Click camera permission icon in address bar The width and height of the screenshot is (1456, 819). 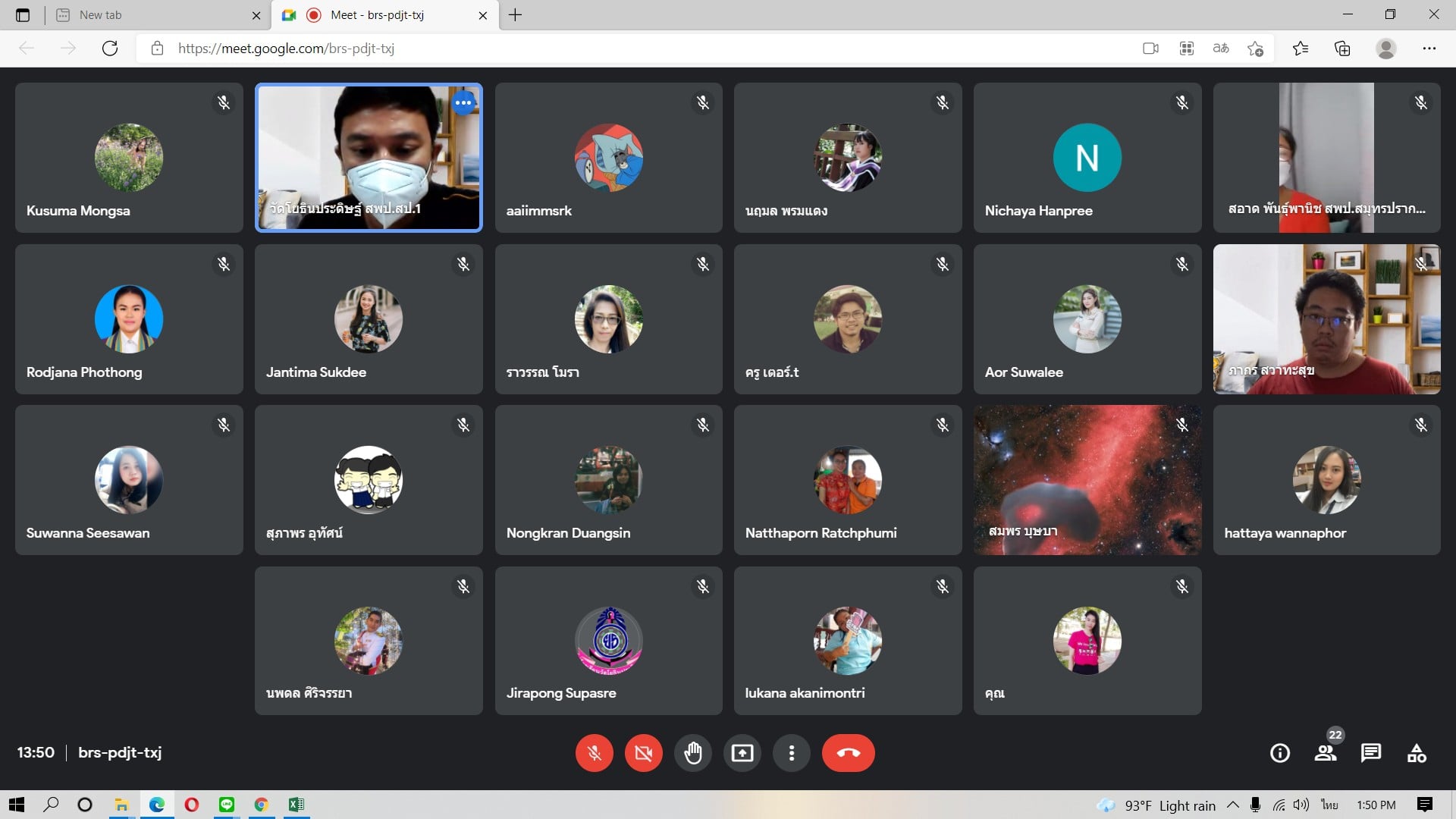[x=1150, y=49]
